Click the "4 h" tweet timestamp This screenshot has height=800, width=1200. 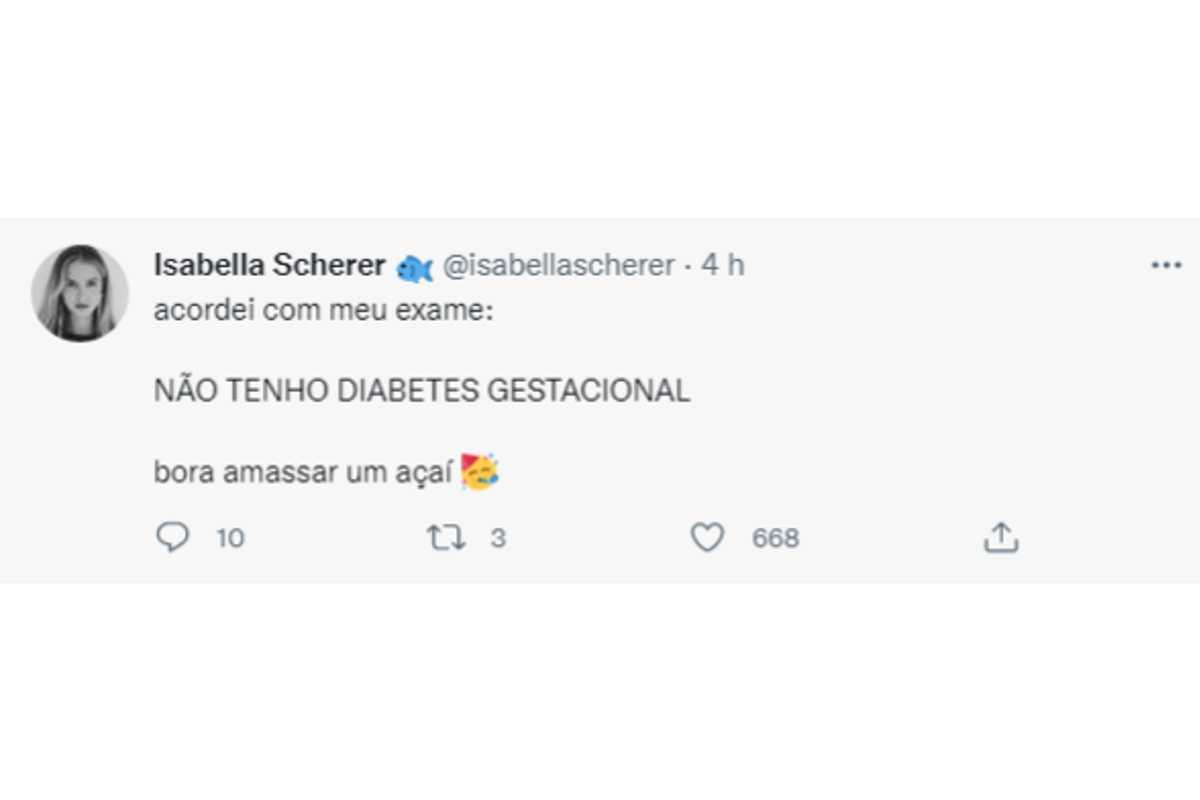(x=722, y=265)
